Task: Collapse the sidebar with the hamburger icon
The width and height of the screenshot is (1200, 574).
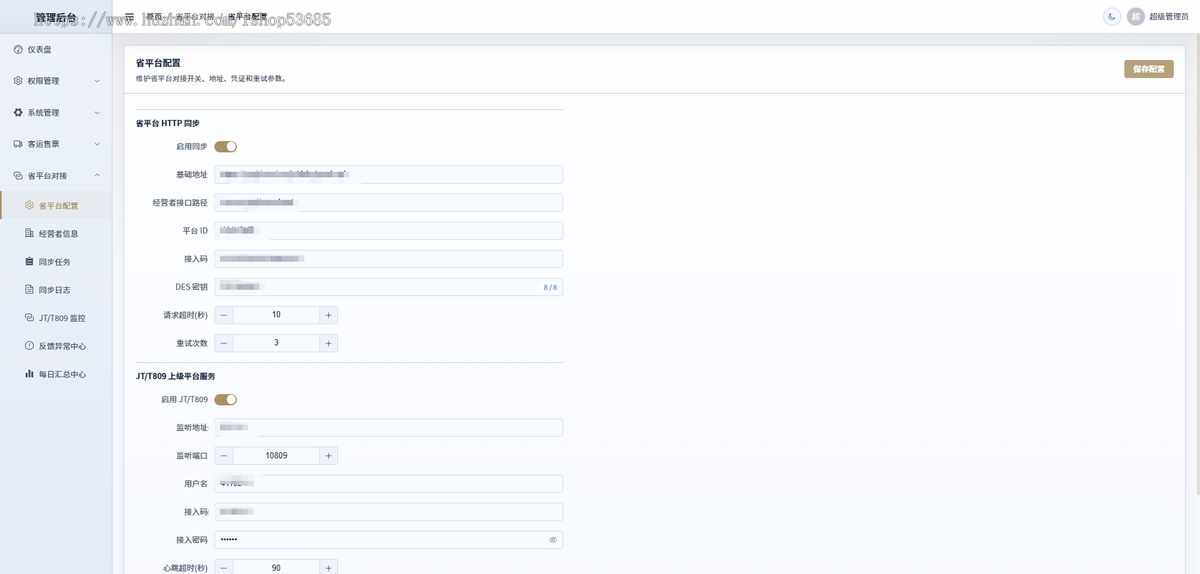Action: (129, 17)
